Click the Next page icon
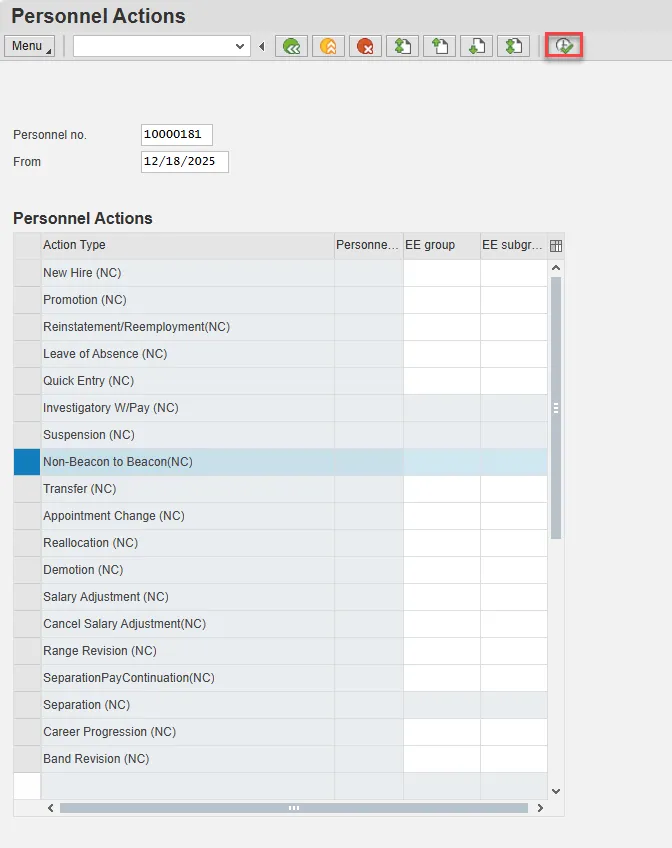Screen dimensions: 672x848 click(x=476, y=46)
